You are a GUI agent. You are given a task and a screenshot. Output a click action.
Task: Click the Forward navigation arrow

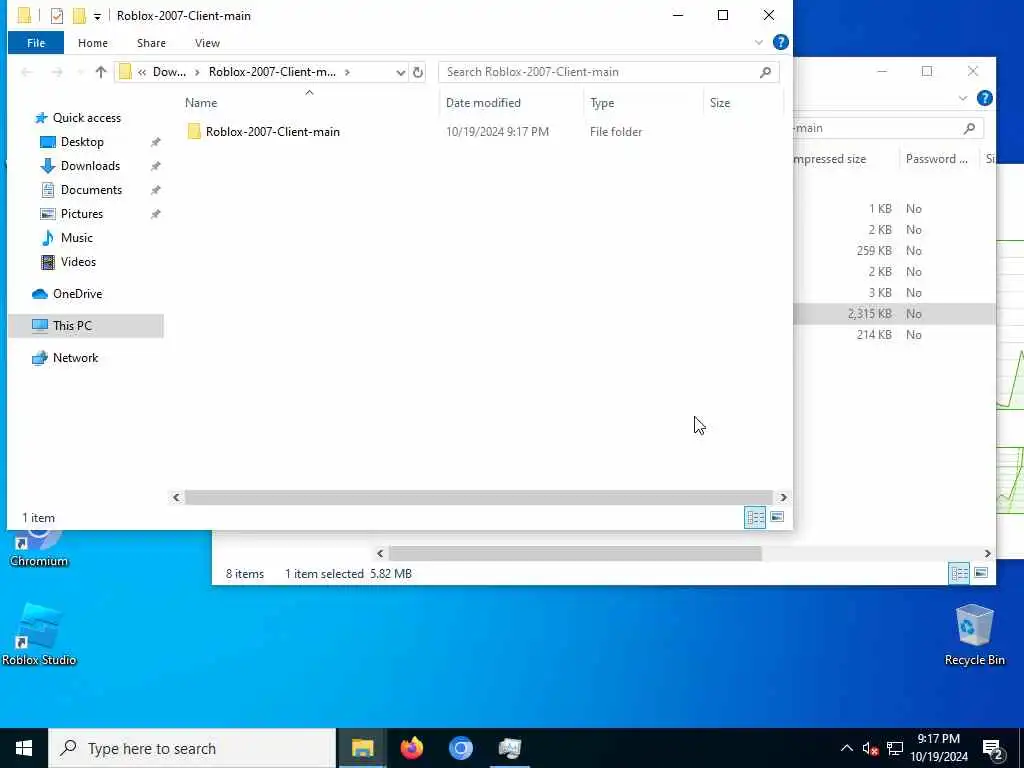point(57,72)
